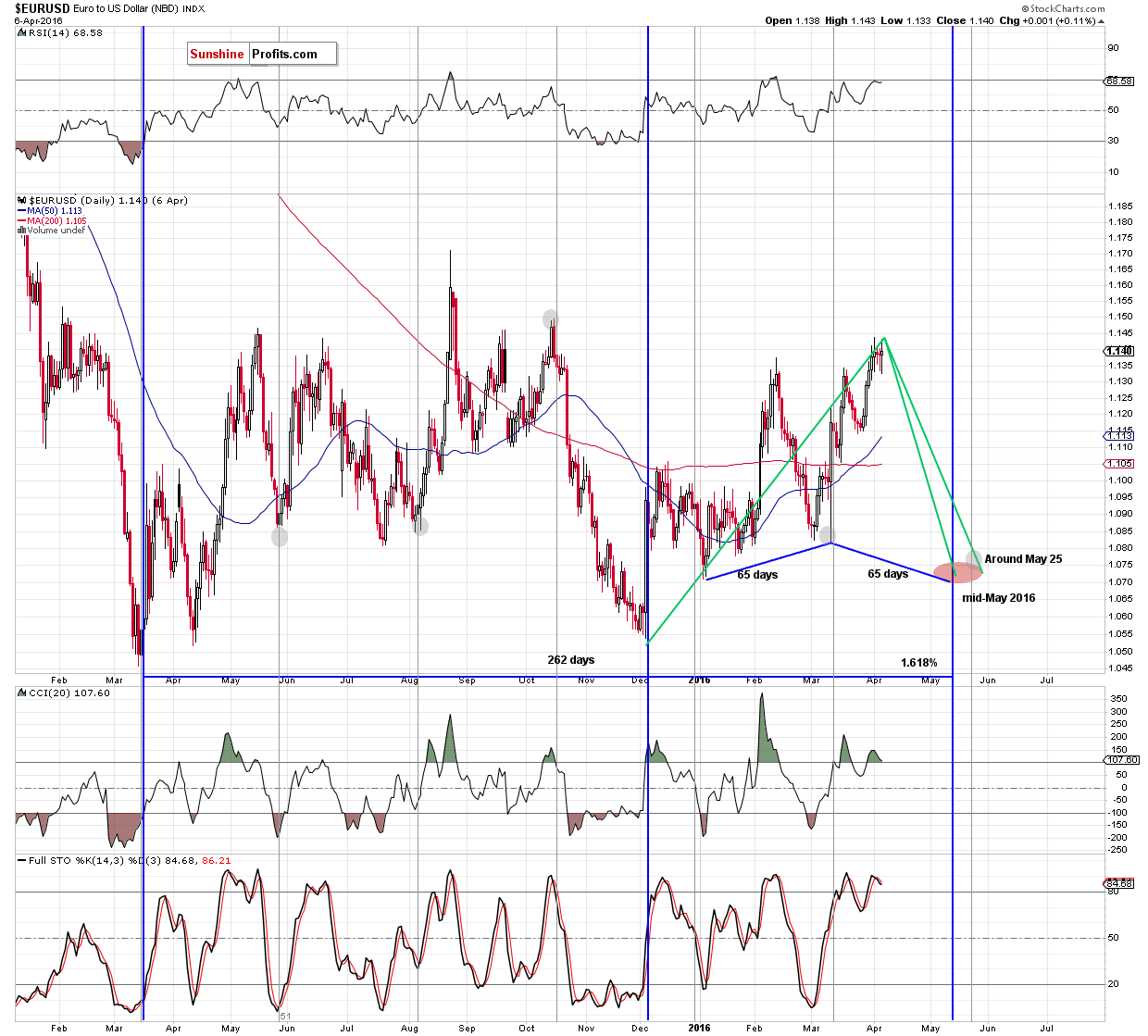Viewport: 1148px width, 1036px height.
Task: Click the 30 label on RSI axis
Action: tap(1114, 141)
